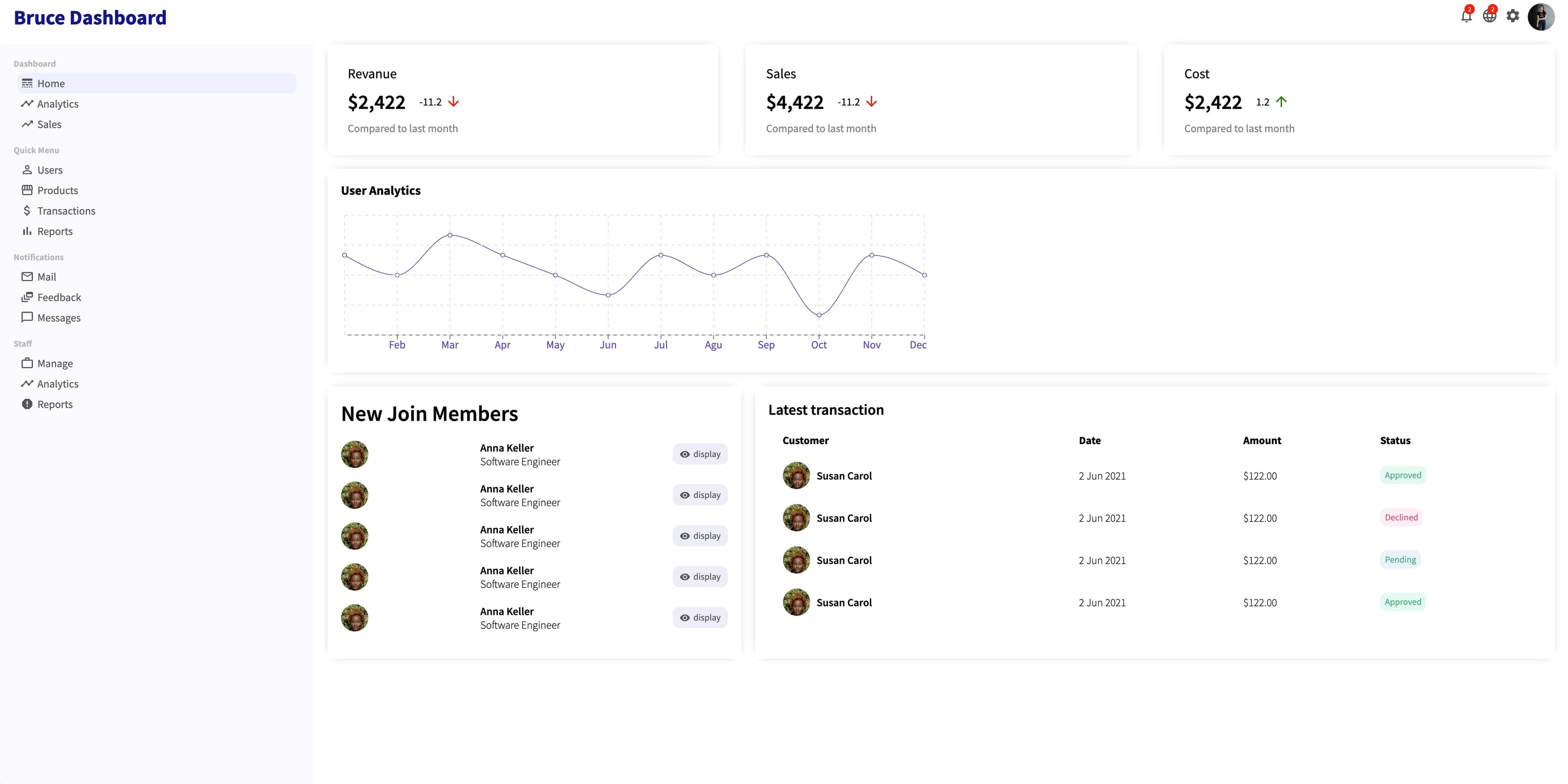Click the Products storefront icon
Viewport: 1568px width, 784px height.
coord(27,190)
